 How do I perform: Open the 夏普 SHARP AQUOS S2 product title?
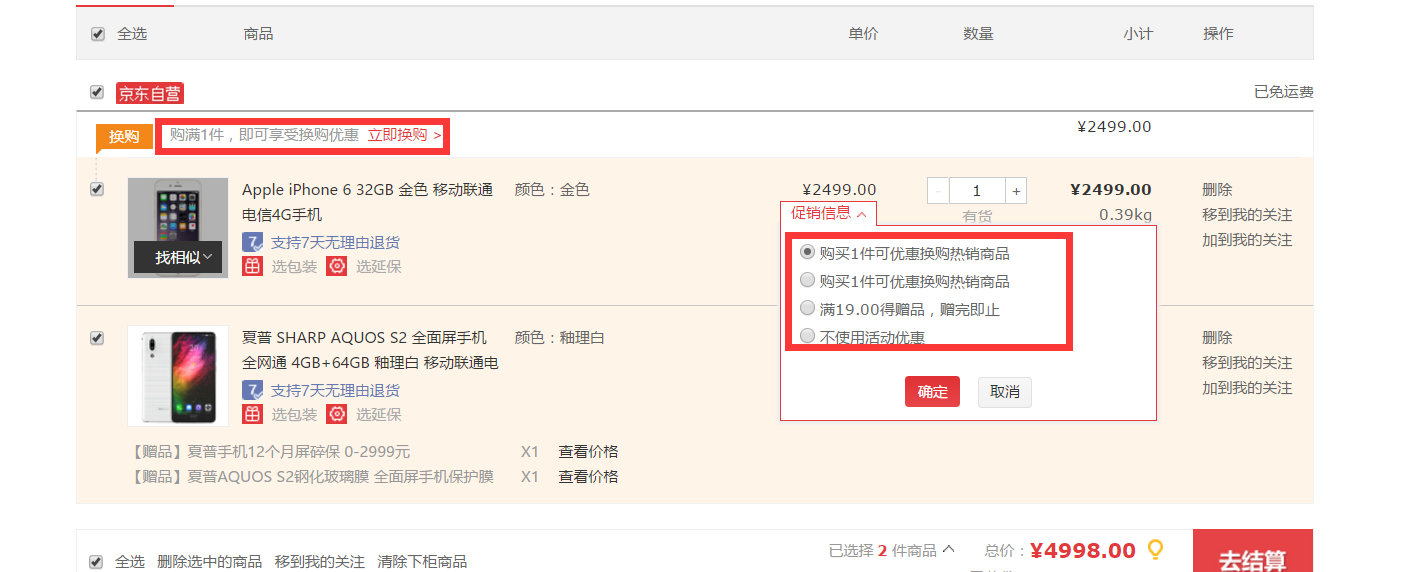coord(370,350)
